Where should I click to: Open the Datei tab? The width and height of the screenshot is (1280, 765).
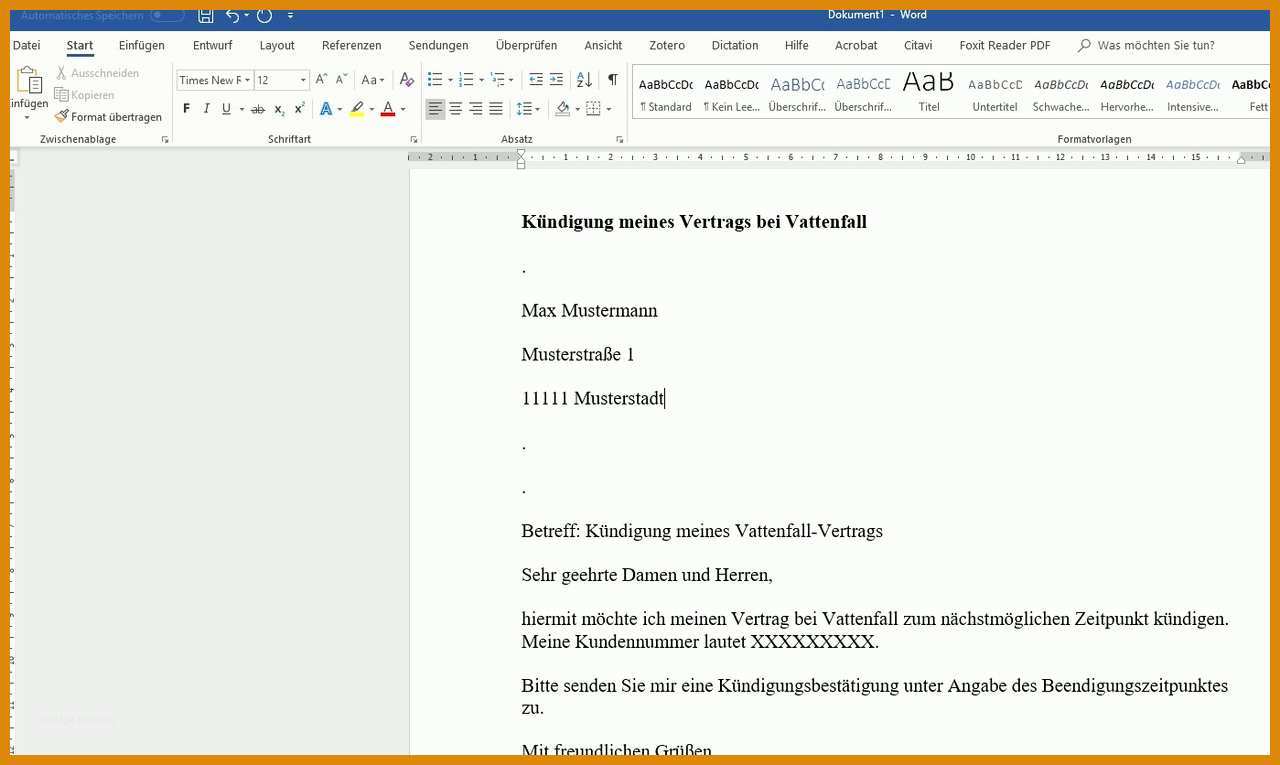click(26, 45)
